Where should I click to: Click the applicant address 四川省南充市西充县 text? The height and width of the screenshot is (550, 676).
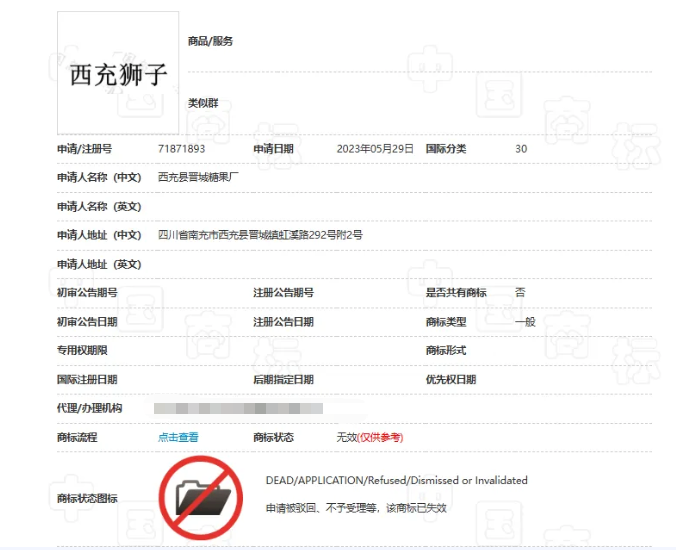pos(260,235)
